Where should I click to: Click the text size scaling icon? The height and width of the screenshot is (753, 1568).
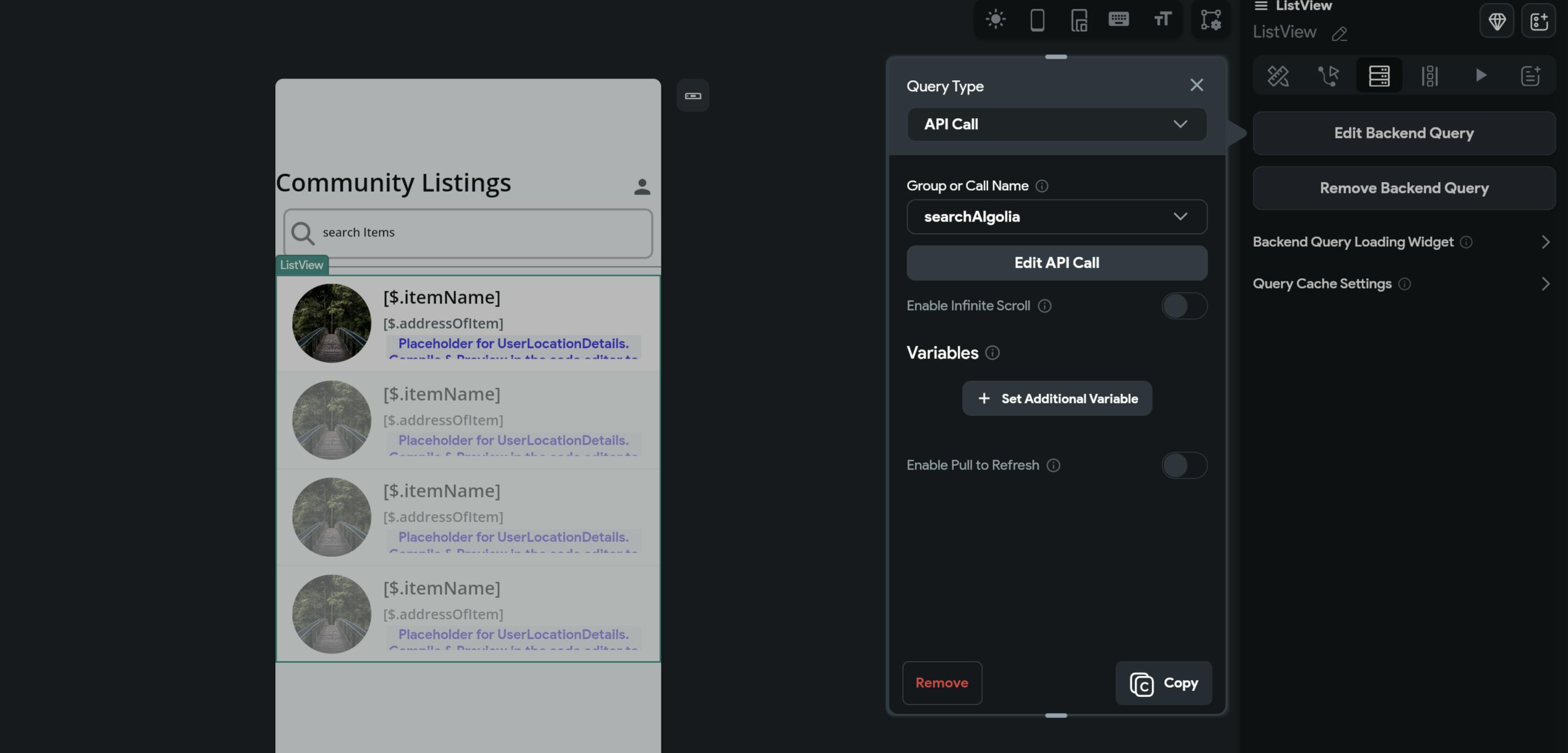[x=1162, y=19]
